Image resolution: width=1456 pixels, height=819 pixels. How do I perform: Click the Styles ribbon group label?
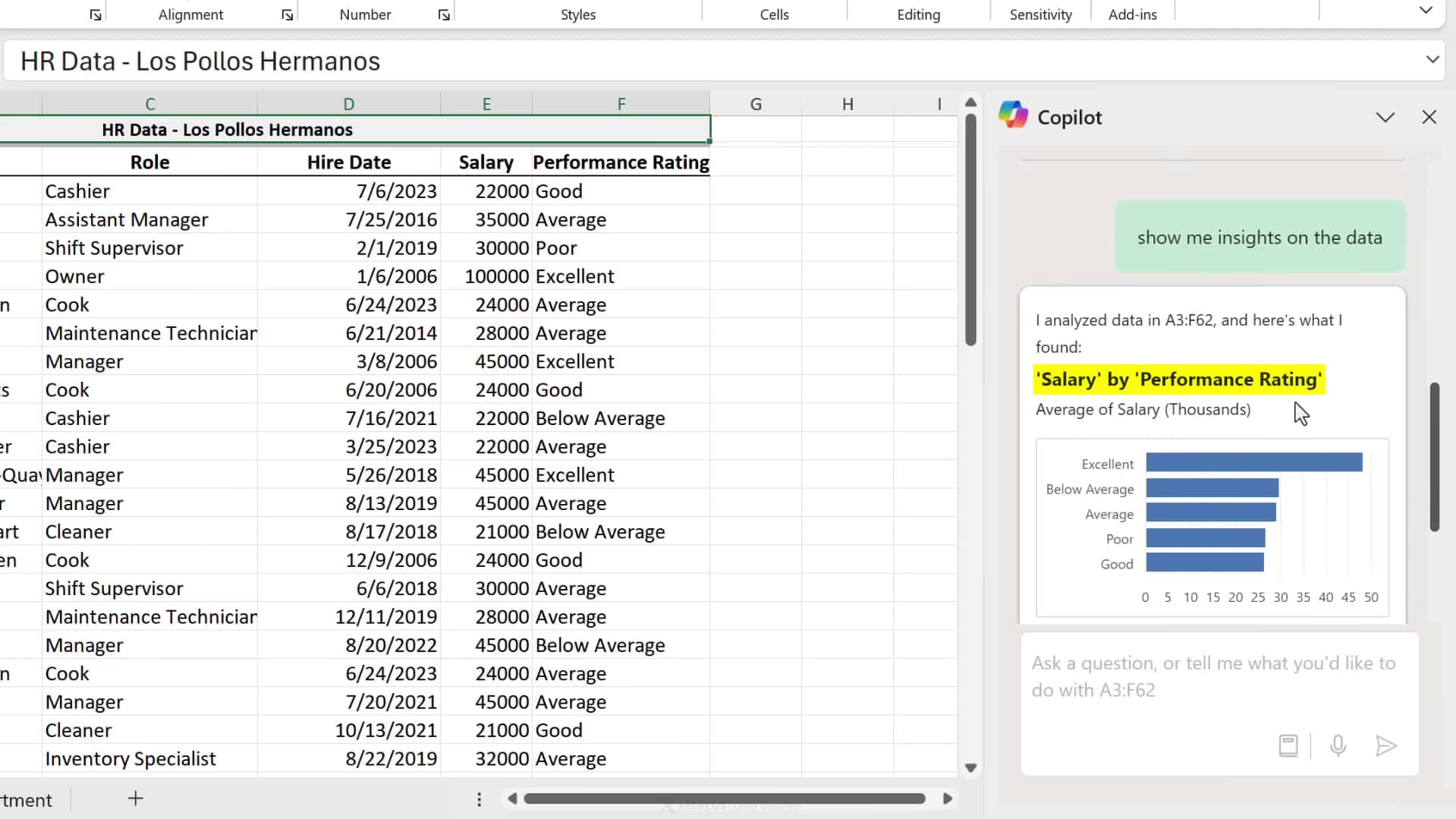(578, 14)
